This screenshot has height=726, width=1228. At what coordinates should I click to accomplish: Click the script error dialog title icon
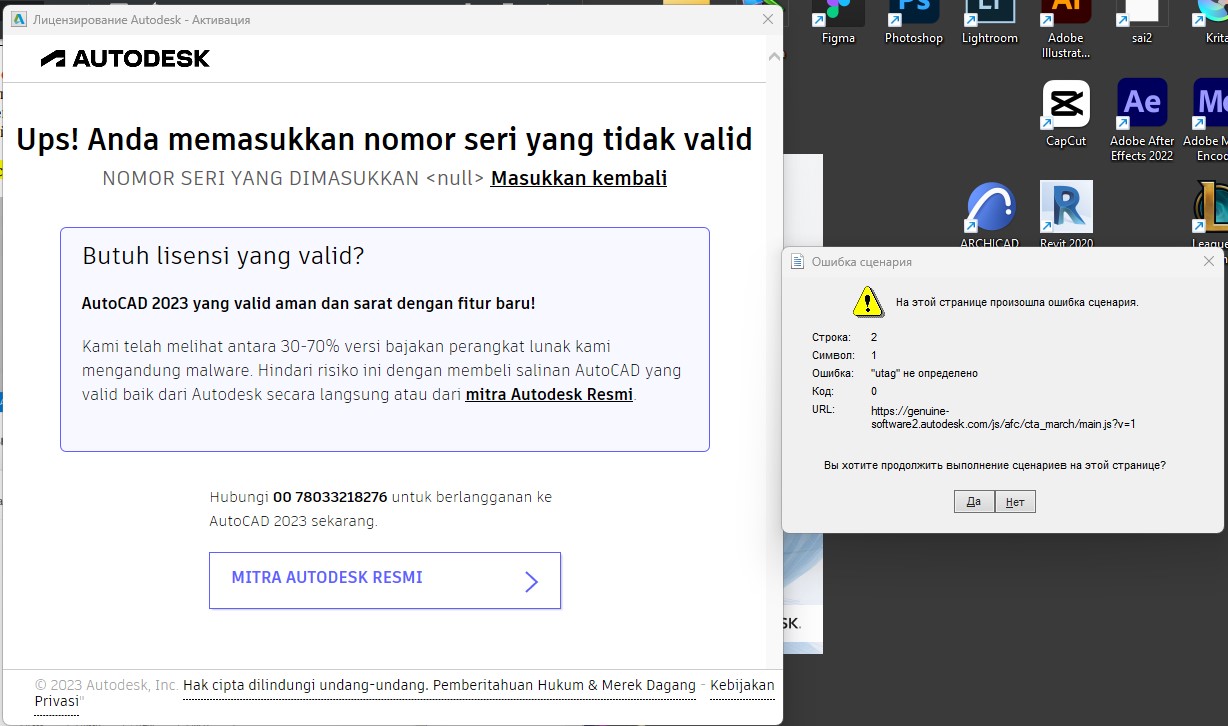(797, 262)
